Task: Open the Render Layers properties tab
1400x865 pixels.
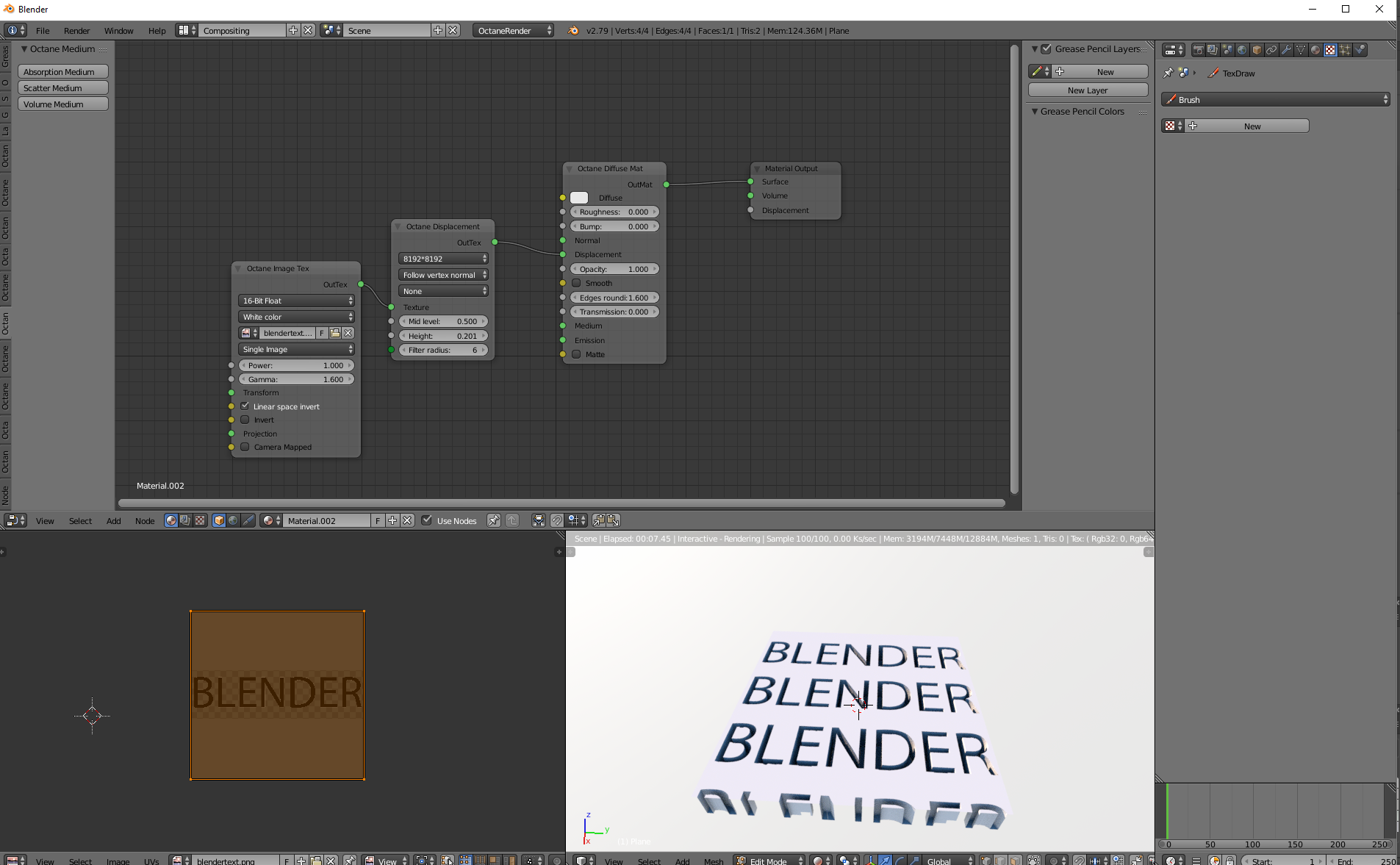Action: tap(1213, 50)
